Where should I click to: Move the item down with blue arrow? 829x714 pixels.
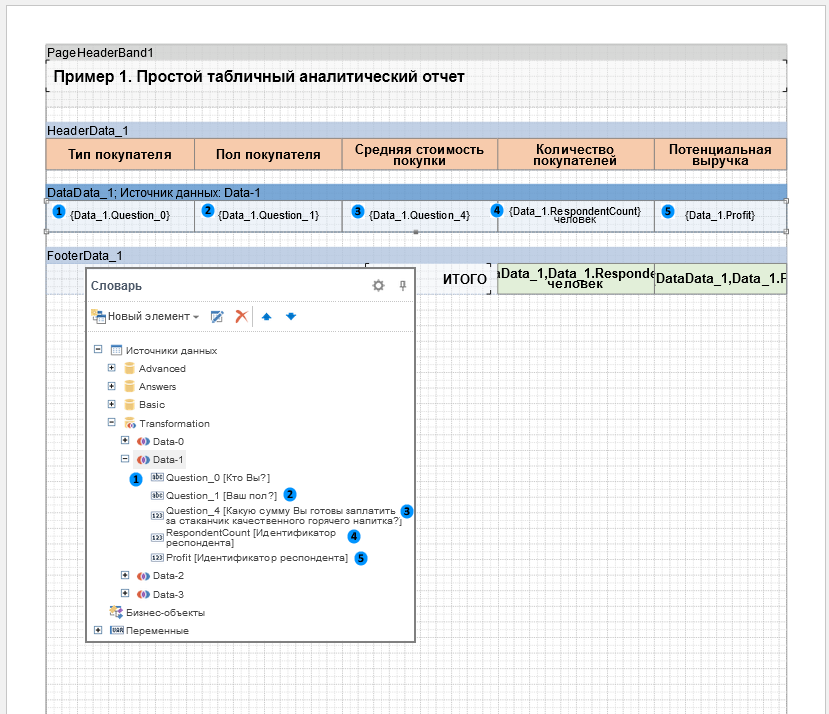click(x=290, y=316)
